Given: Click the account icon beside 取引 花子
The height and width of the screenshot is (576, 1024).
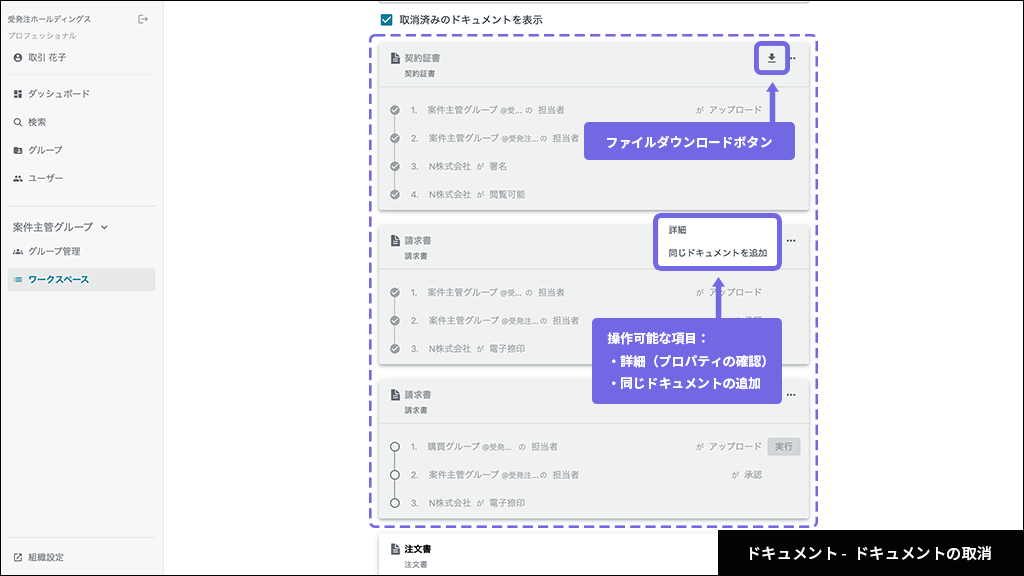Looking at the screenshot, I should (x=18, y=57).
